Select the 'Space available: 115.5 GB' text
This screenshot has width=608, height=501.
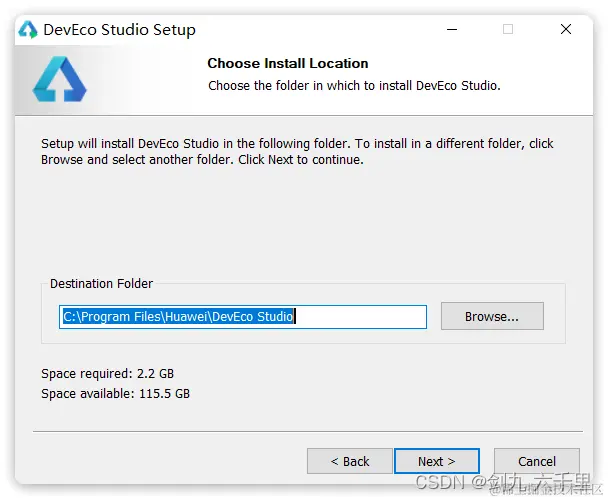click(116, 394)
